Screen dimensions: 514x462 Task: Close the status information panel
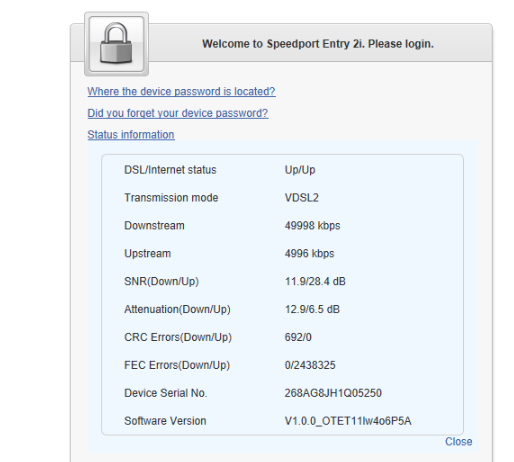[x=458, y=441]
